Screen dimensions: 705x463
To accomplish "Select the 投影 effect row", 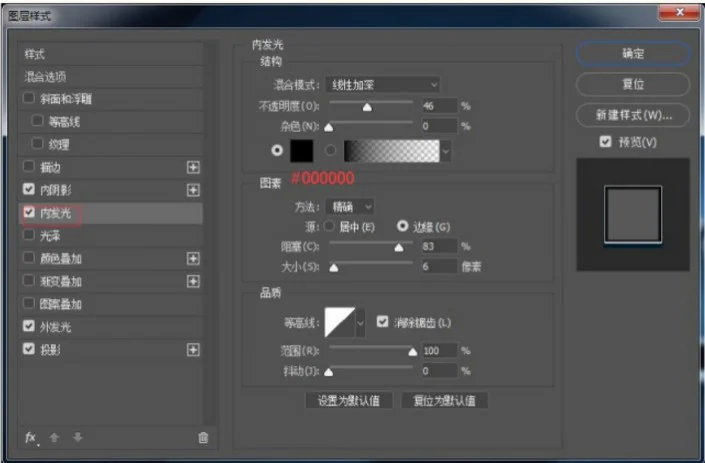I will 111,350.
